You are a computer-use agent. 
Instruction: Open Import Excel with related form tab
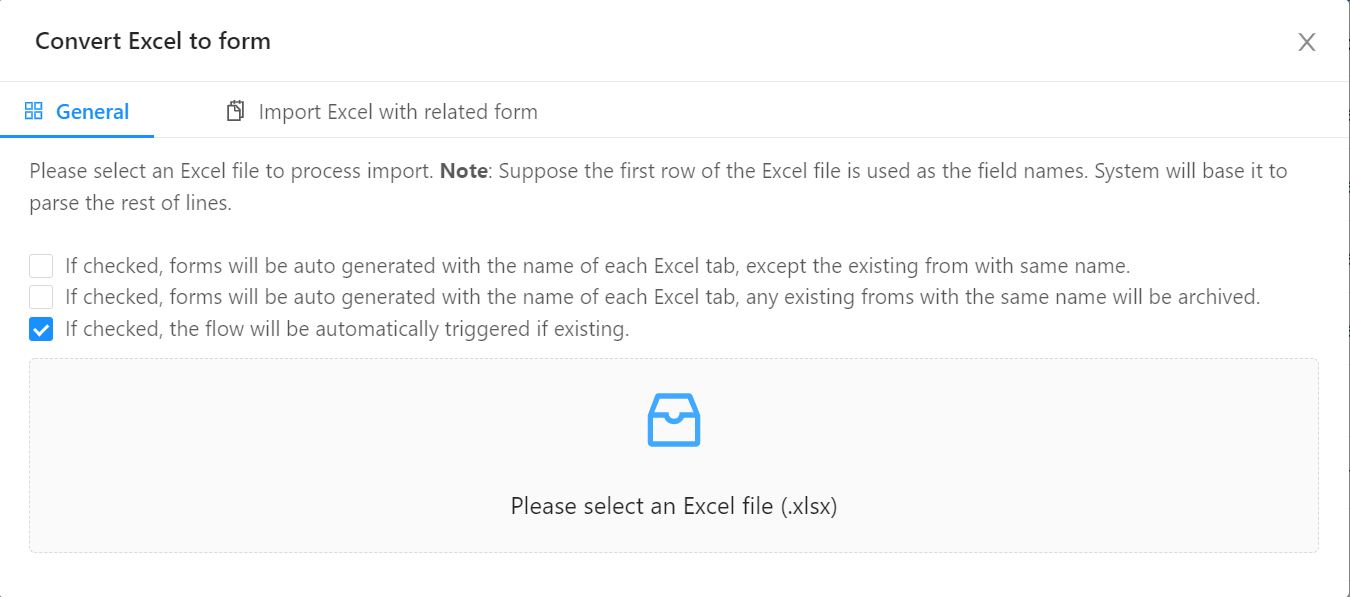(382, 112)
